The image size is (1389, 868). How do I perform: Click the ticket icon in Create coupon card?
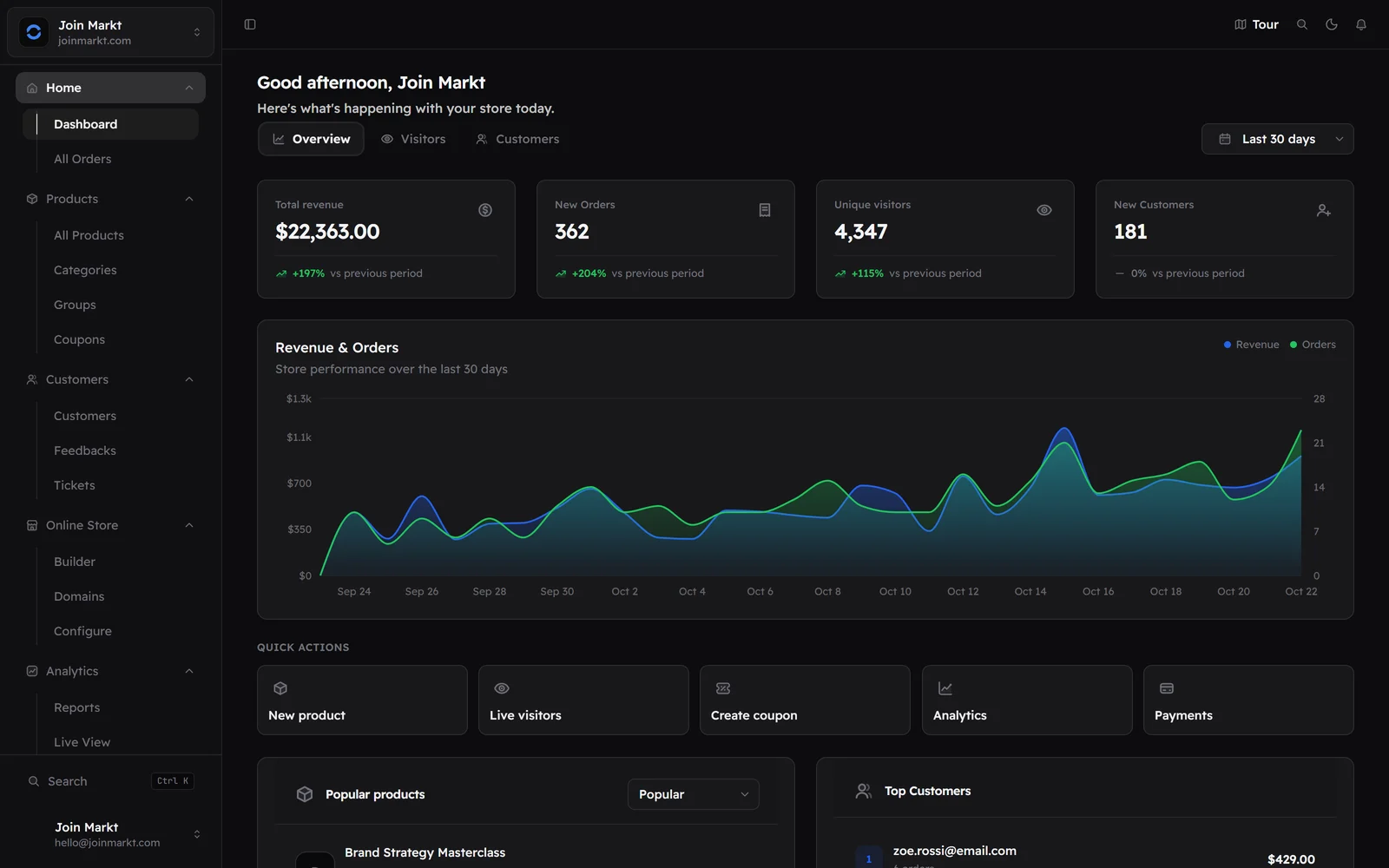(723, 688)
